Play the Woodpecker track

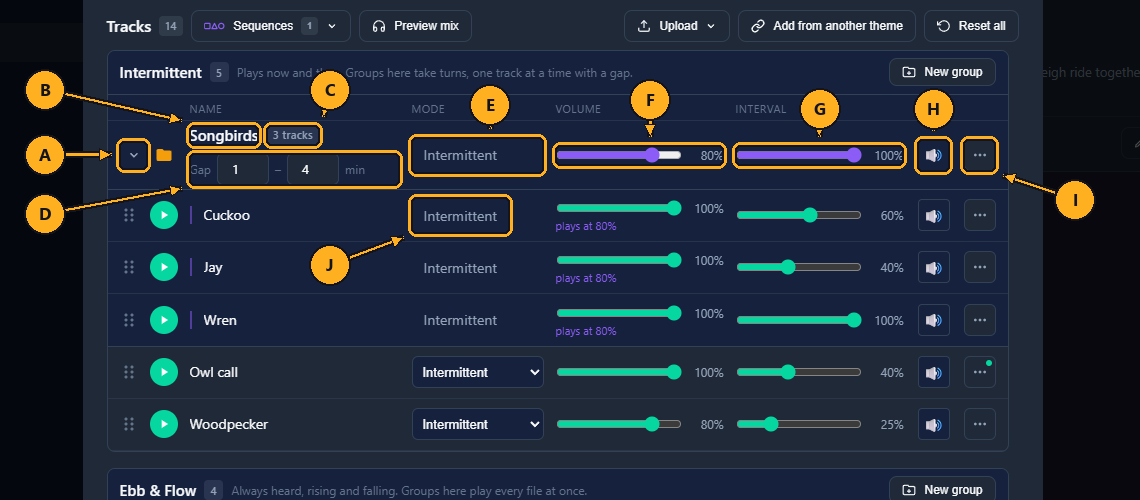tap(164, 424)
